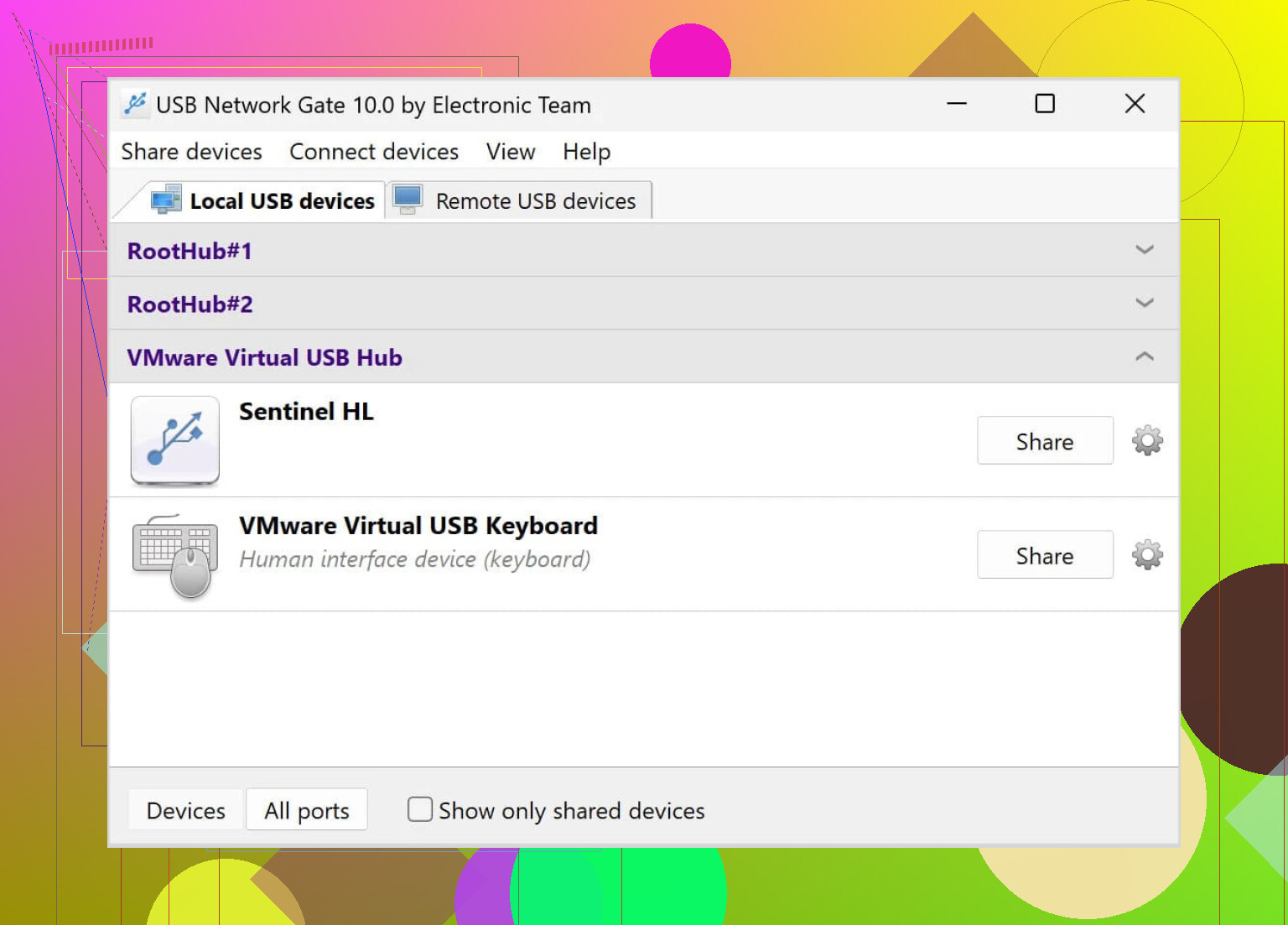Viewport: 1288px width, 925px height.
Task: Select the RootHub#2 header label
Action: (190, 304)
